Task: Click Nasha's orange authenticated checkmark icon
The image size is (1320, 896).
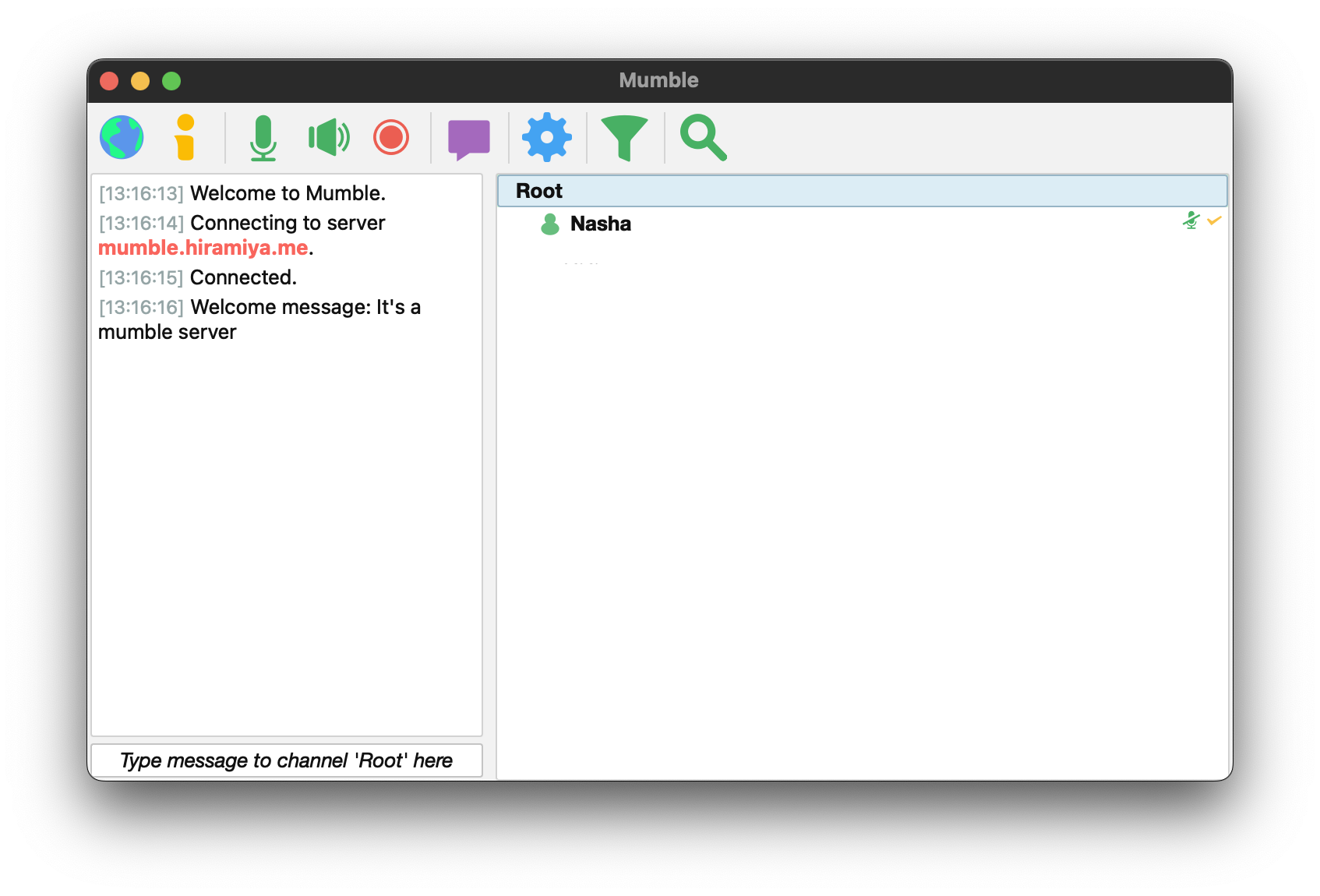Action: [x=1214, y=221]
